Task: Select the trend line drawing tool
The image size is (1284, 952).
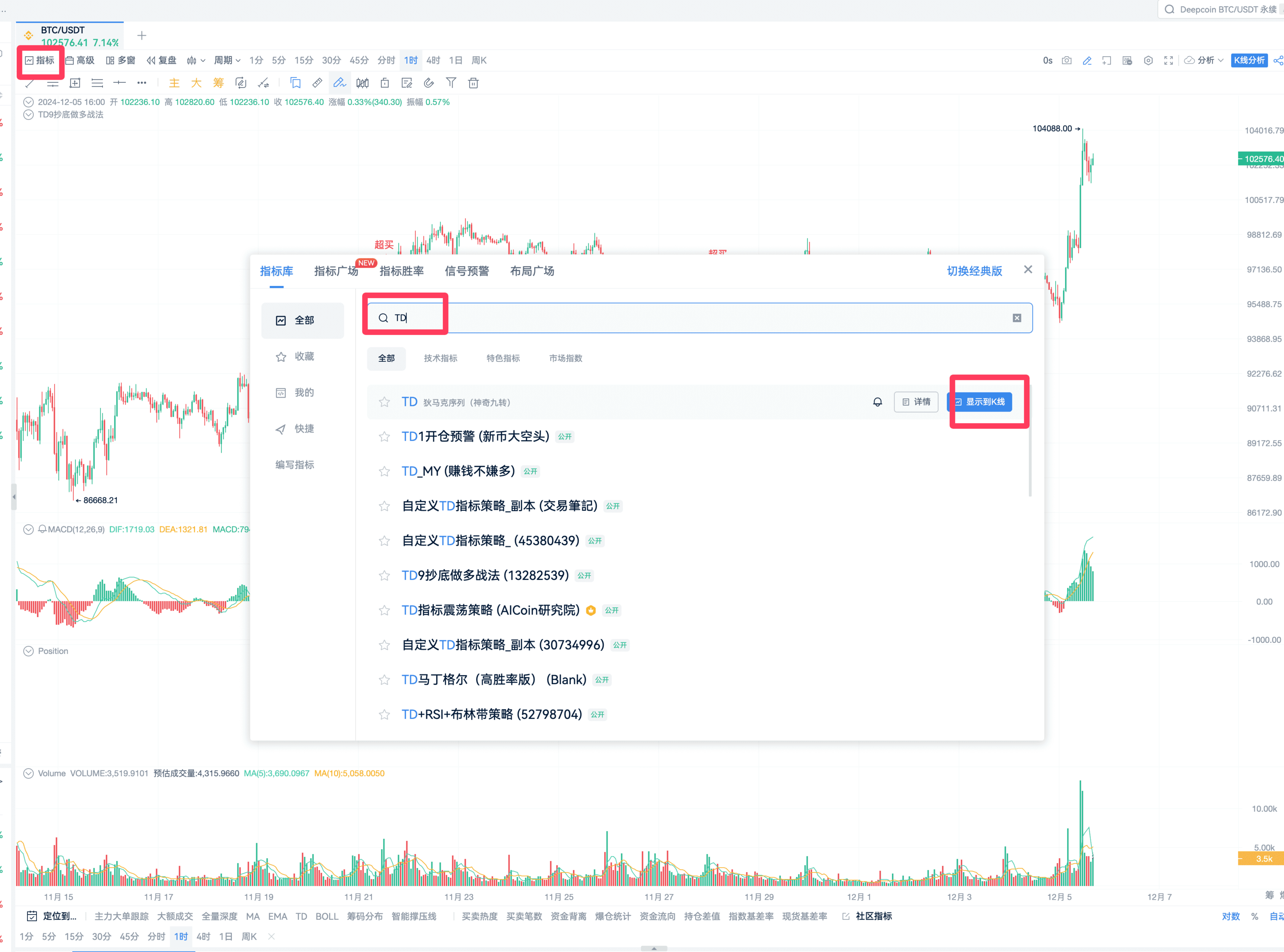Action: coord(30,84)
